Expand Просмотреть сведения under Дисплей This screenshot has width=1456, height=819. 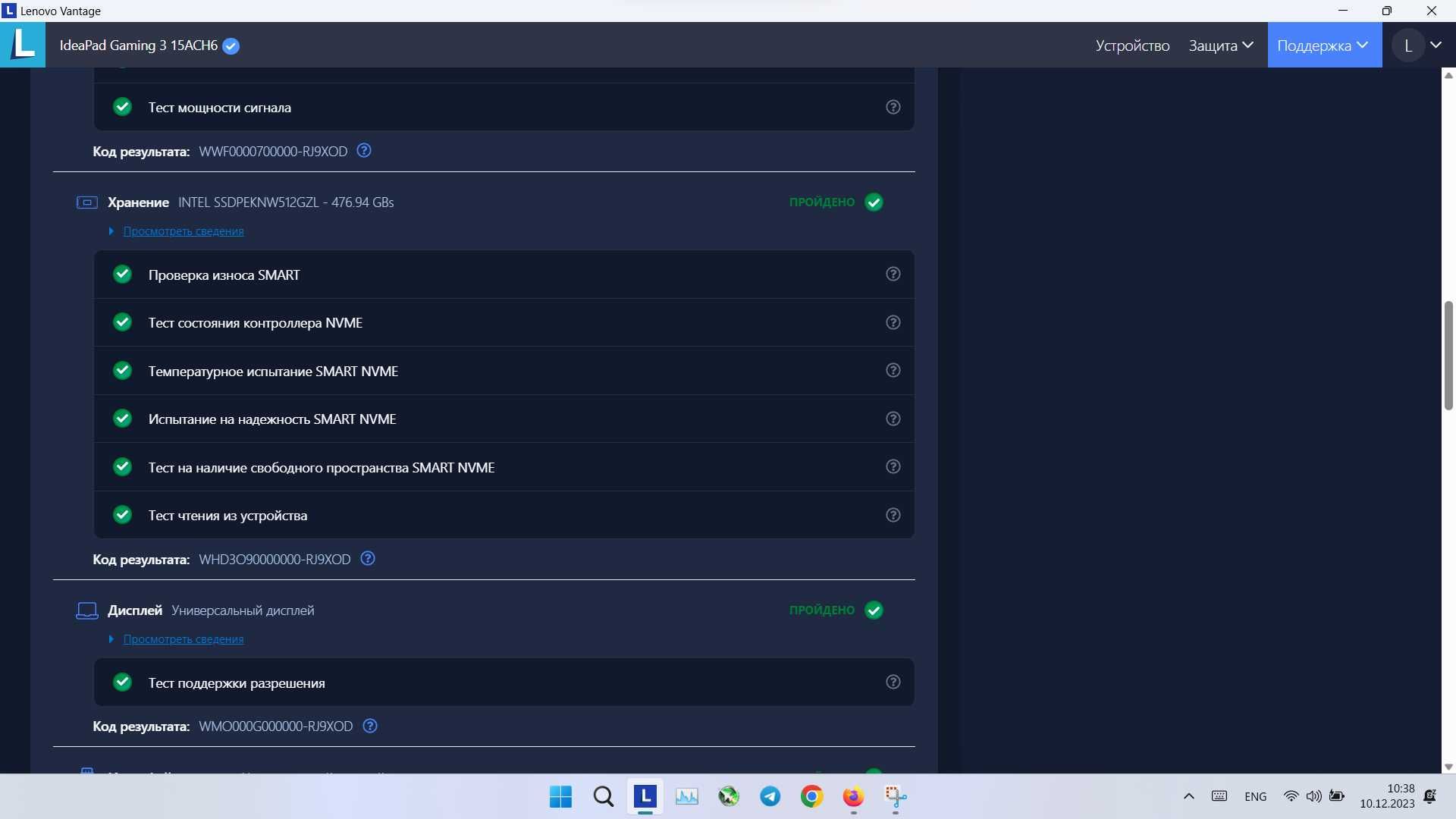[x=111, y=639]
